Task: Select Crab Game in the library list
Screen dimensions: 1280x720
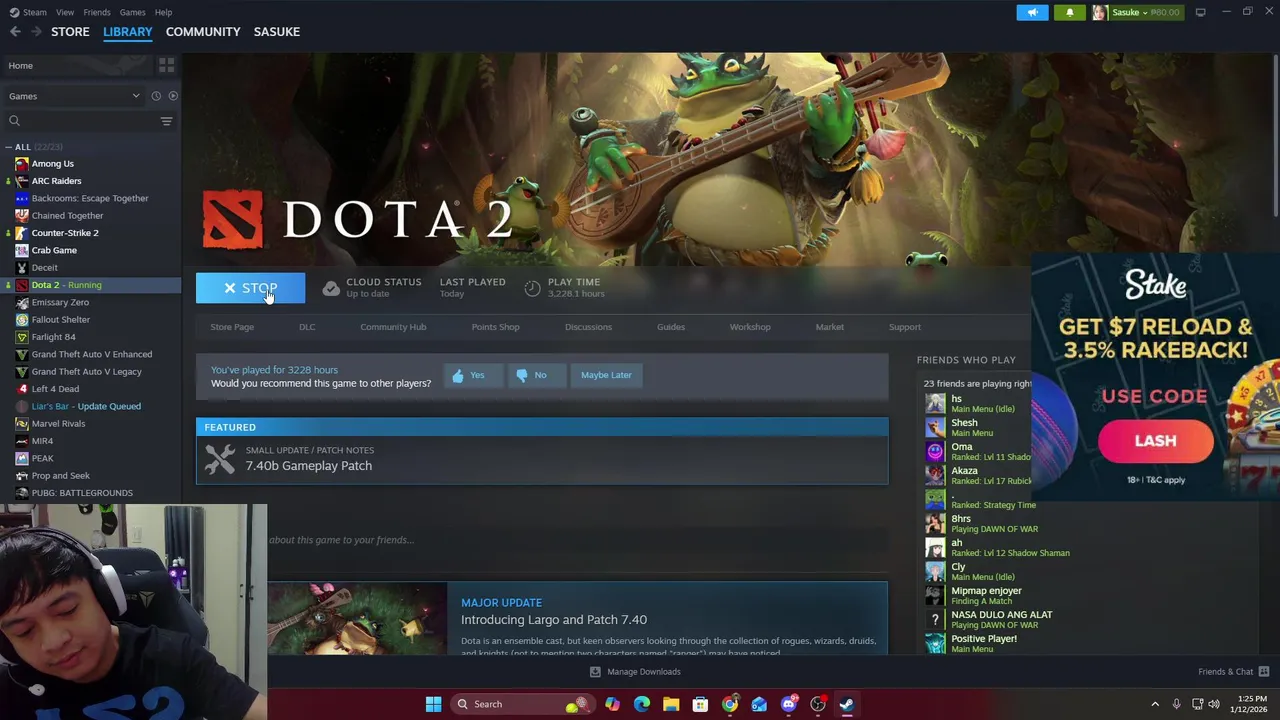Action: [54, 250]
